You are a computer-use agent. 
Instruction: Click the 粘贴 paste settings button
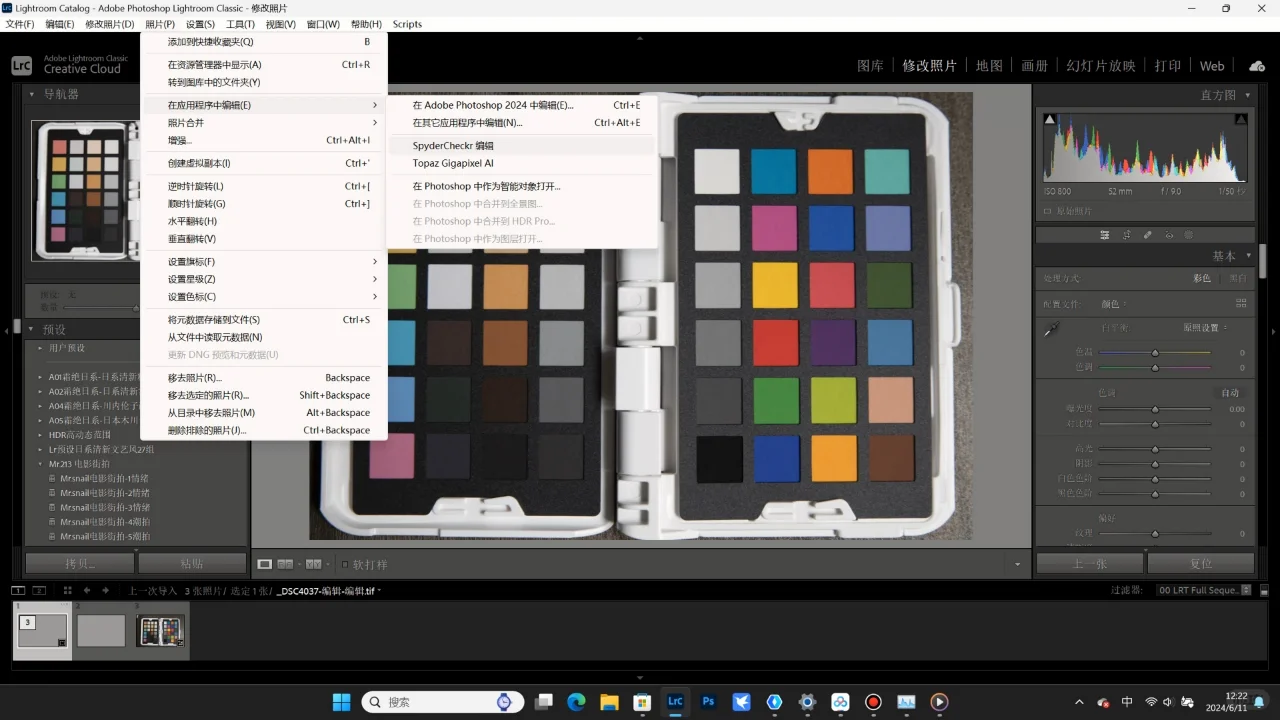pyautogui.click(x=192, y=563)
